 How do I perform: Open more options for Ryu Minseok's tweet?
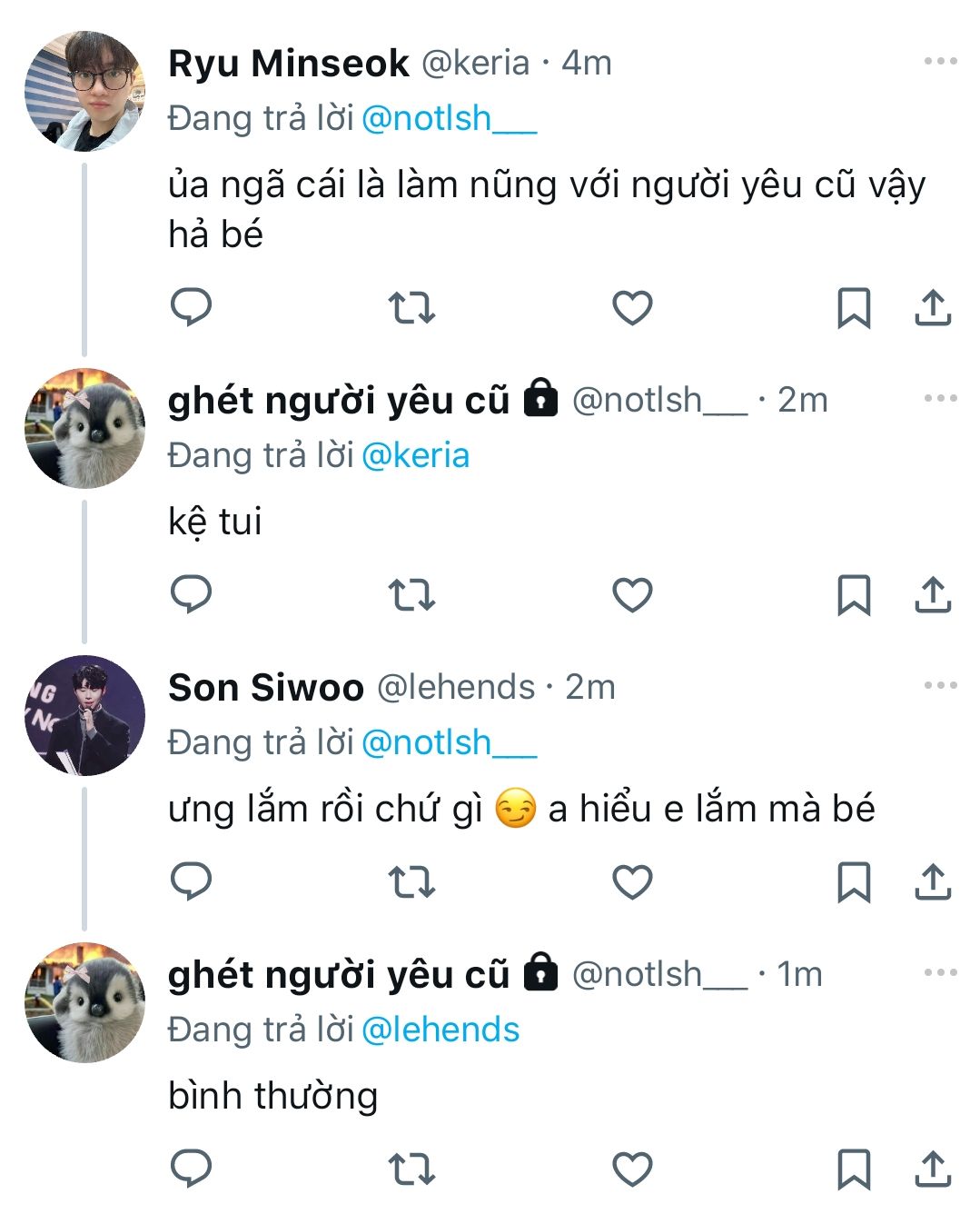pos(940,62)
